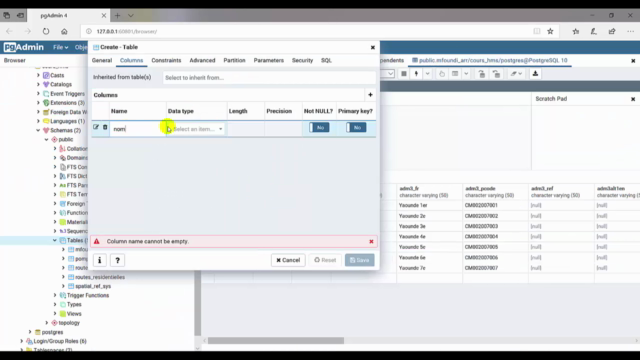Select the topology schema

pyautogui.click(x=69, y=323)
